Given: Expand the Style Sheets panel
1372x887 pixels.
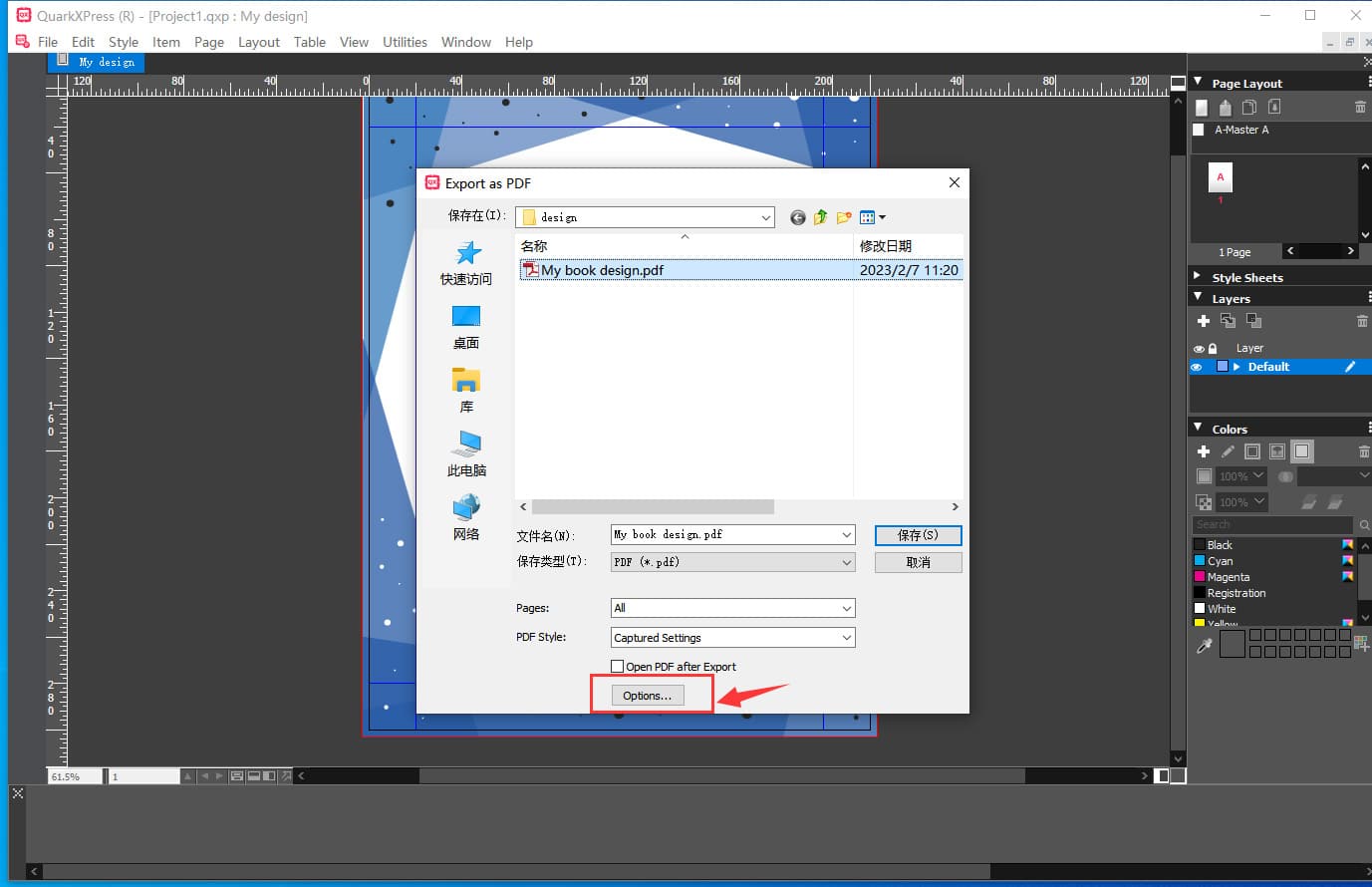Looking at the screenshot, I should pyautogui.click(x=1197, y=276).
